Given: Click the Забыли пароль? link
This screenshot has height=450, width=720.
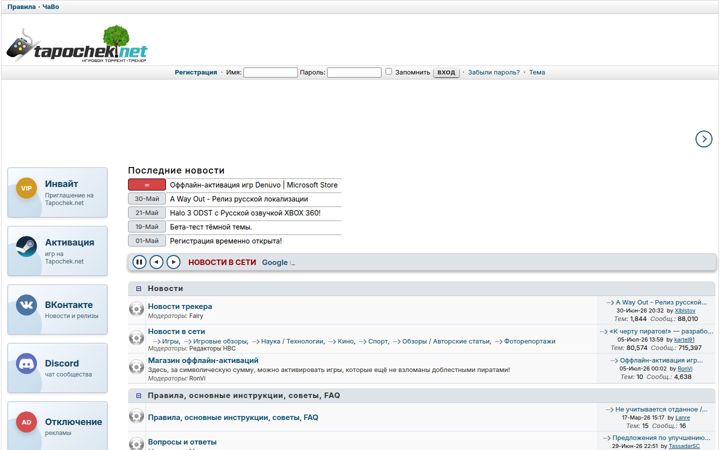Looking at the screenshot, I should pyautogui.click(x=494, y=72).
